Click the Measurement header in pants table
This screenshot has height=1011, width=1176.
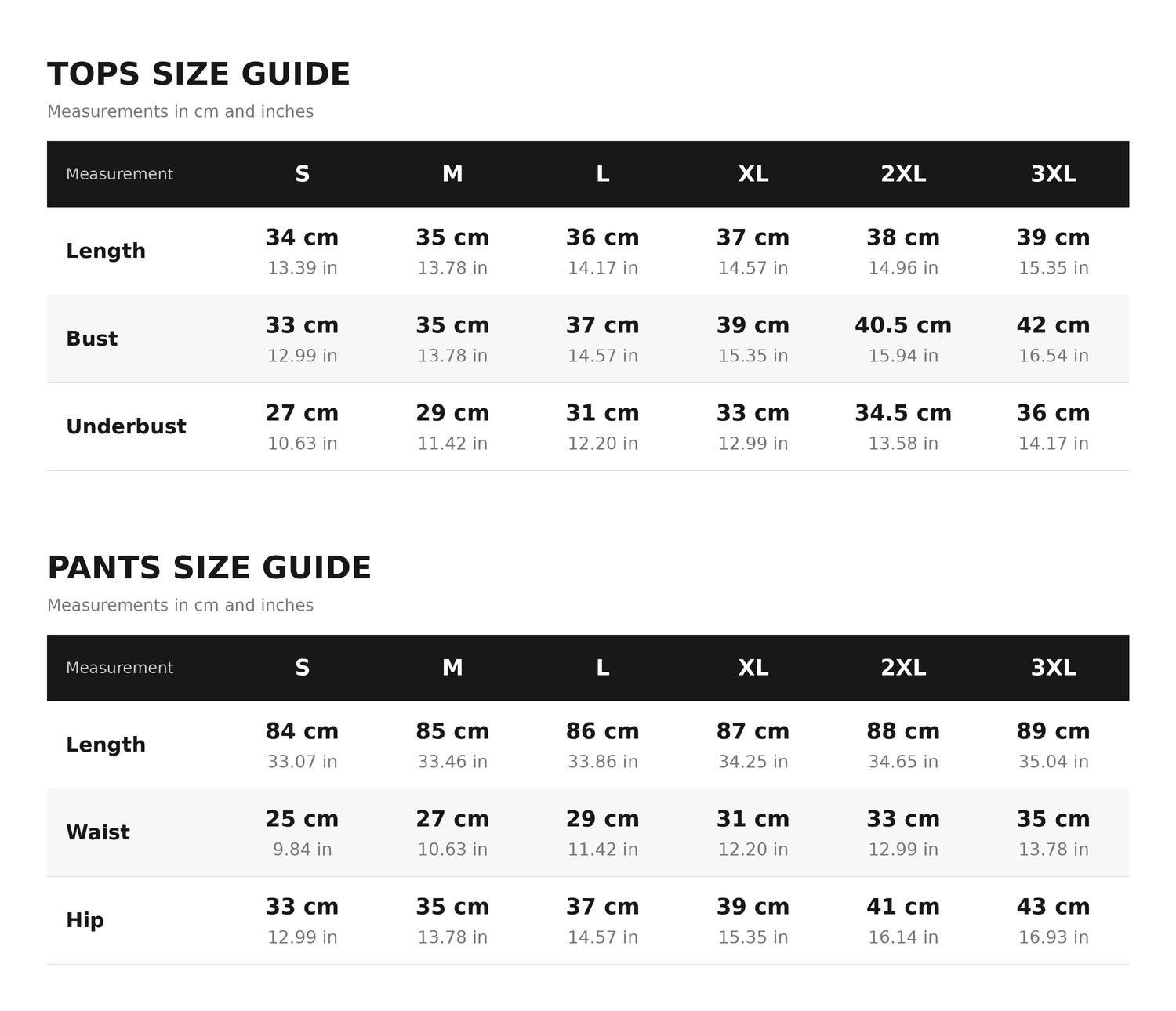click(x=119, y=668)
